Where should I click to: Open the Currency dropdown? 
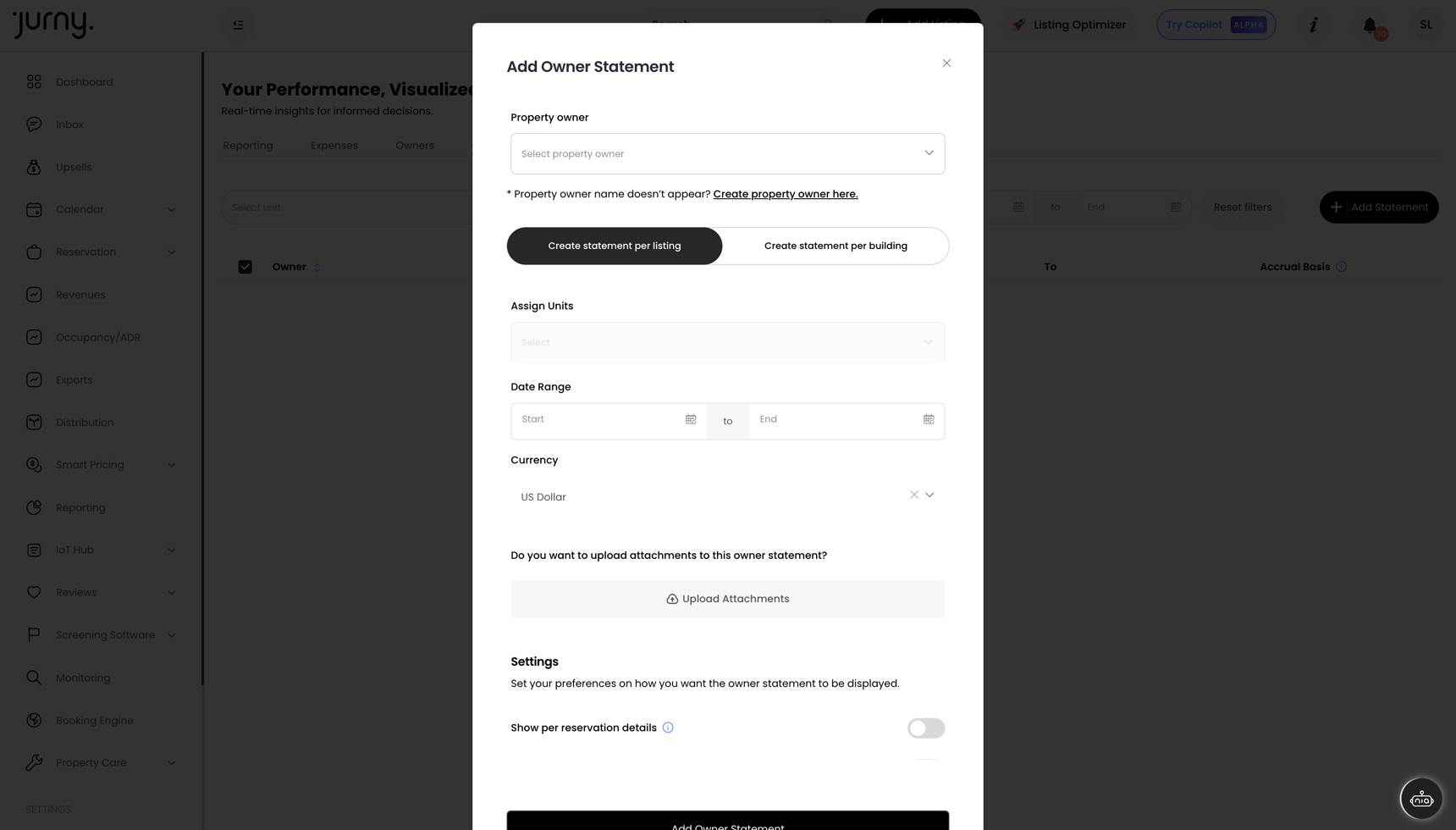[929, 495]
